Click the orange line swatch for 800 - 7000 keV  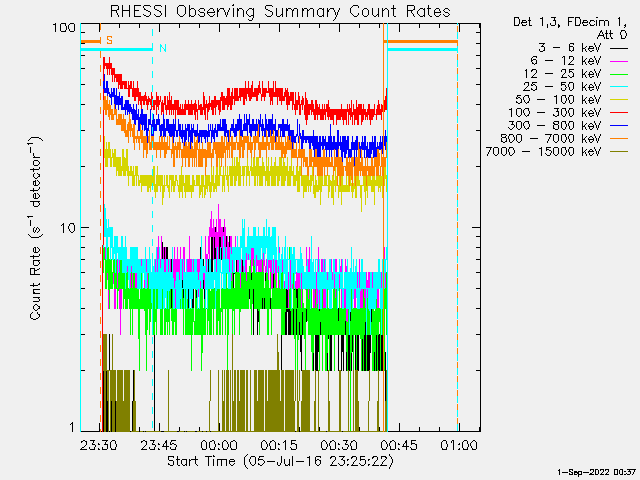point(619,139)
